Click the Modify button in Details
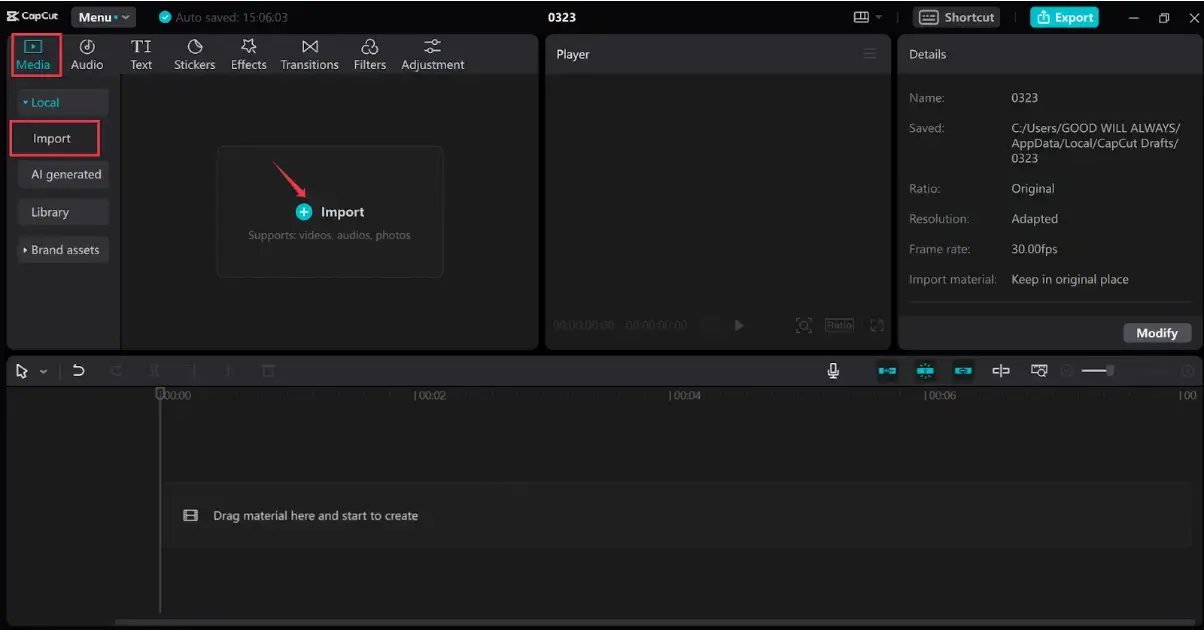This screenshot has height=630, width=1204. click(1157, 333)
